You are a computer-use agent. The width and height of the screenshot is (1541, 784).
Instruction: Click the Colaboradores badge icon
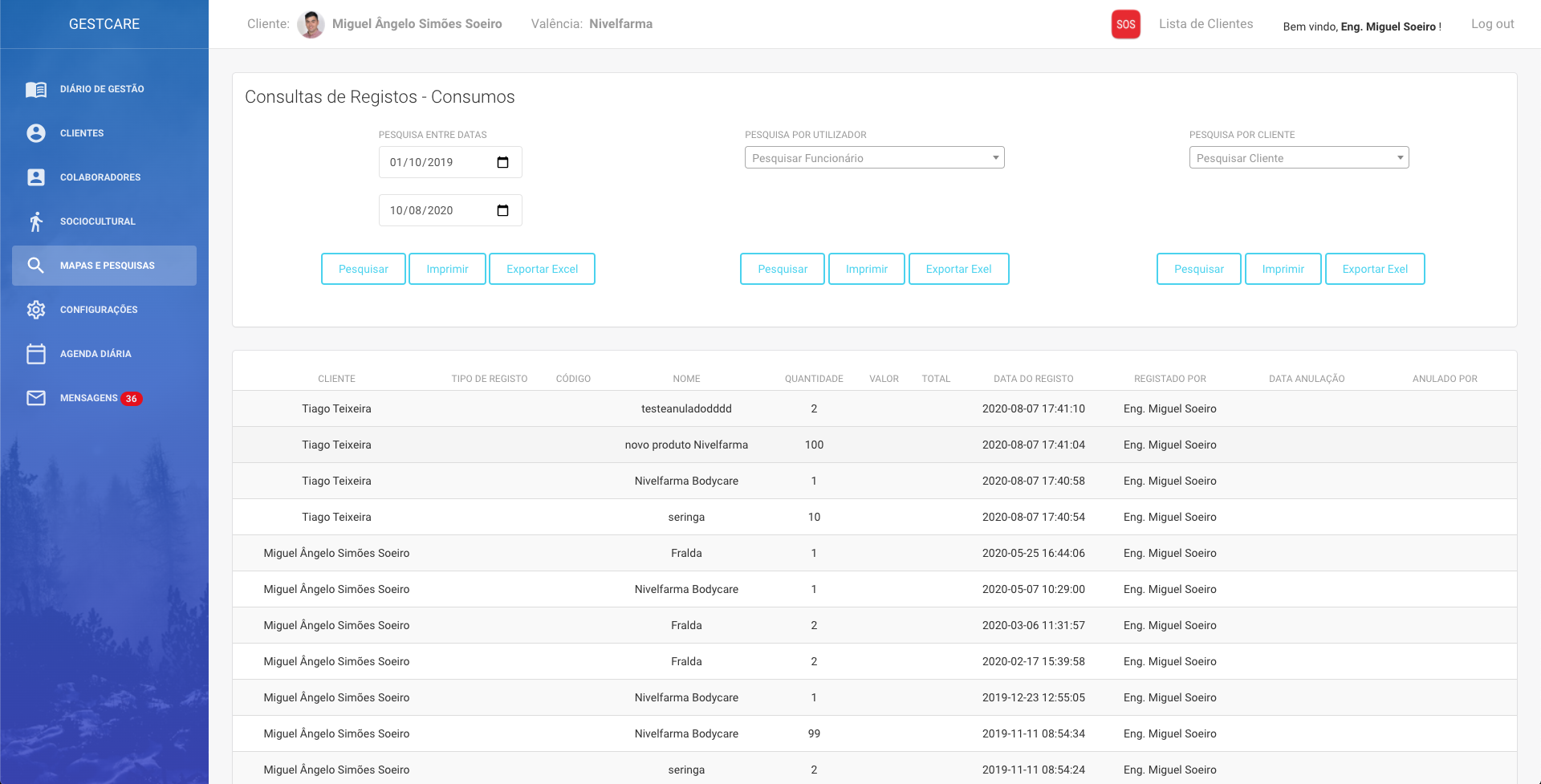(x=36, y=177)
